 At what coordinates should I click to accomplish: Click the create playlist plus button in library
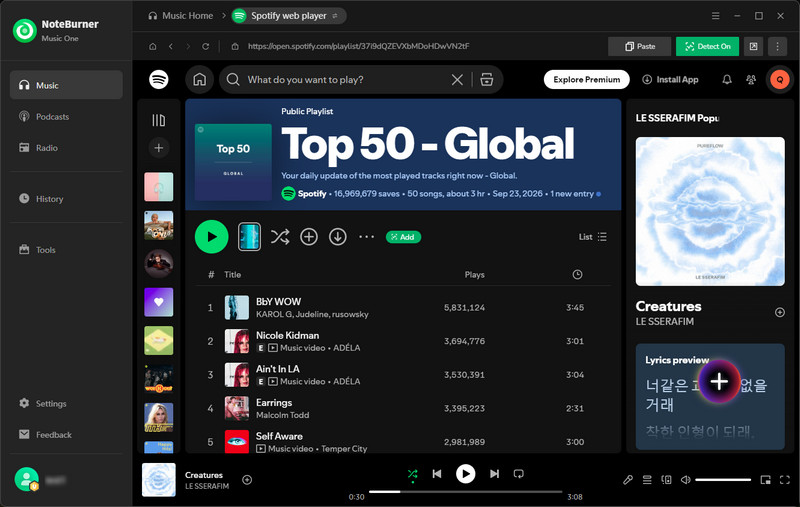coord(159,148)
